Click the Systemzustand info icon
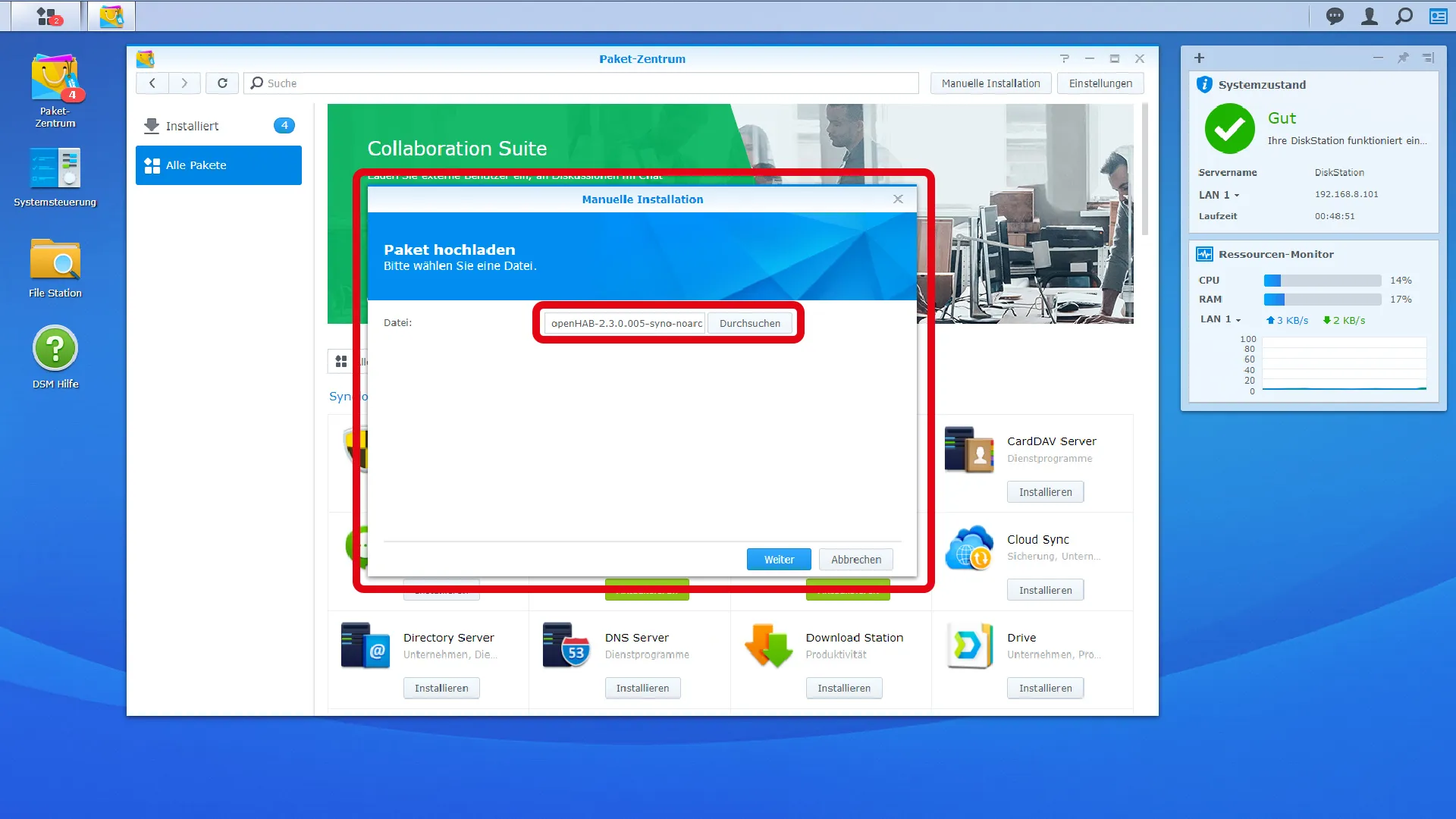 click(x=1204, y=84)
